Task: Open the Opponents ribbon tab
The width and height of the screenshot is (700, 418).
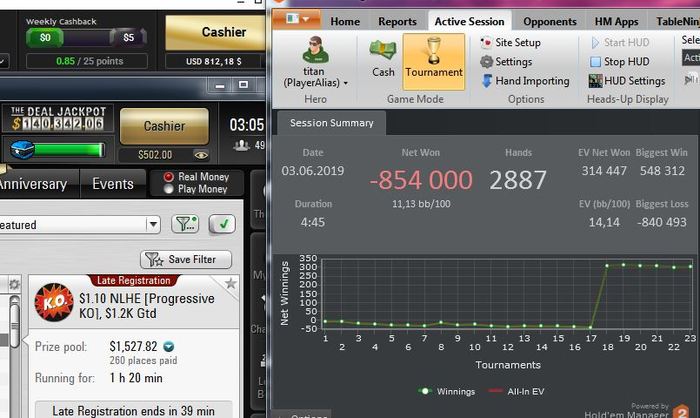Action: tap(550, 21)
